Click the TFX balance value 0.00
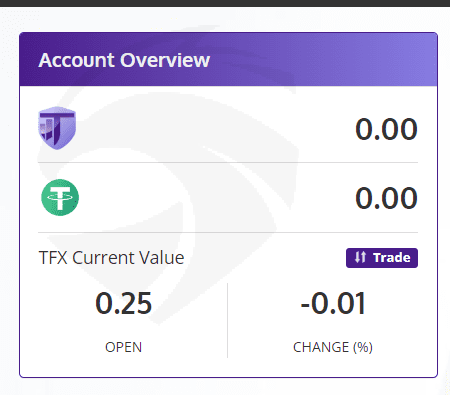Image resolution: width=450 pixels, height=395 pixels. [386, 129]
